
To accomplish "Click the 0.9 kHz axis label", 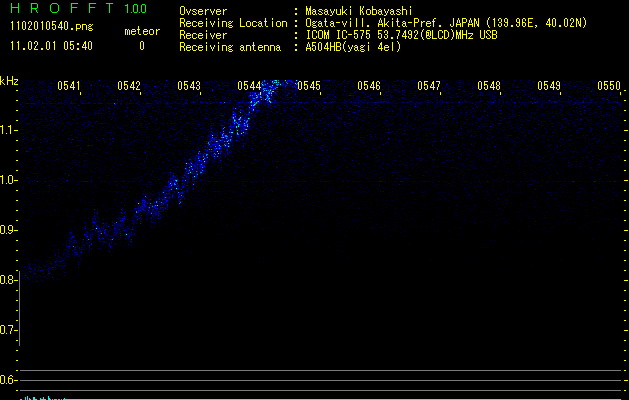I will pos(8,230).
